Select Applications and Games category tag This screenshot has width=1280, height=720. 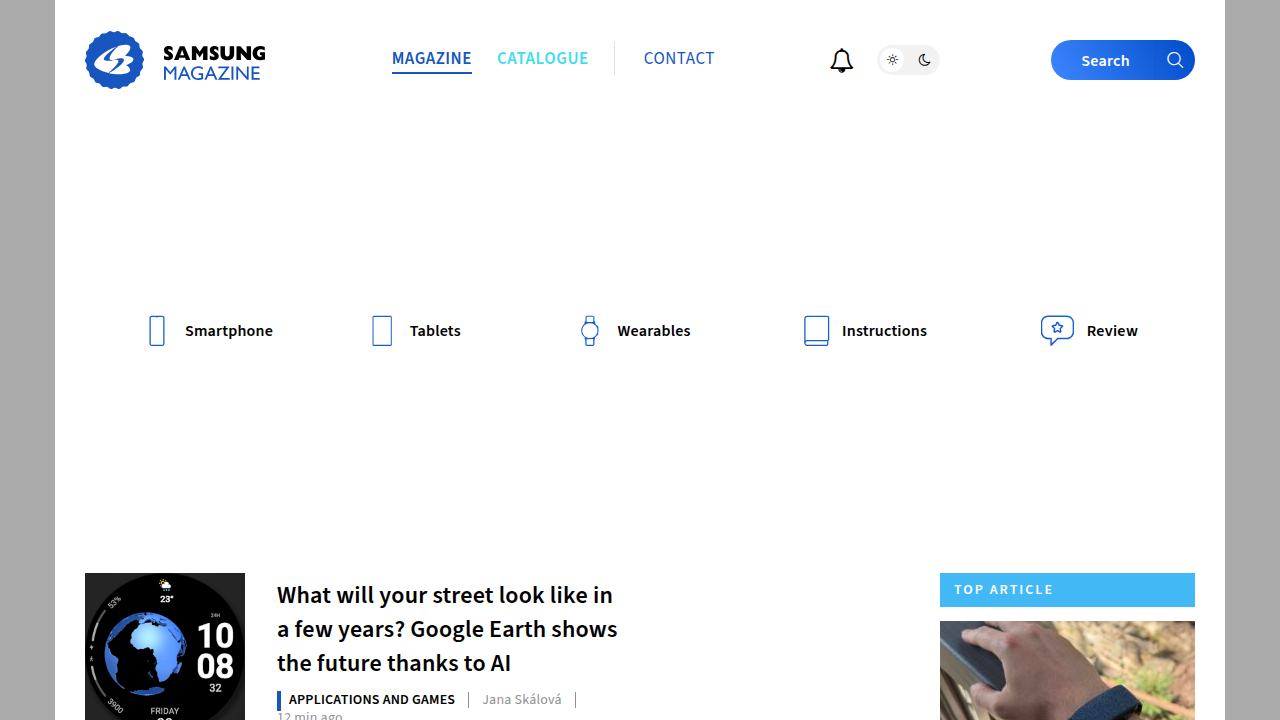[x=372, y=700]
